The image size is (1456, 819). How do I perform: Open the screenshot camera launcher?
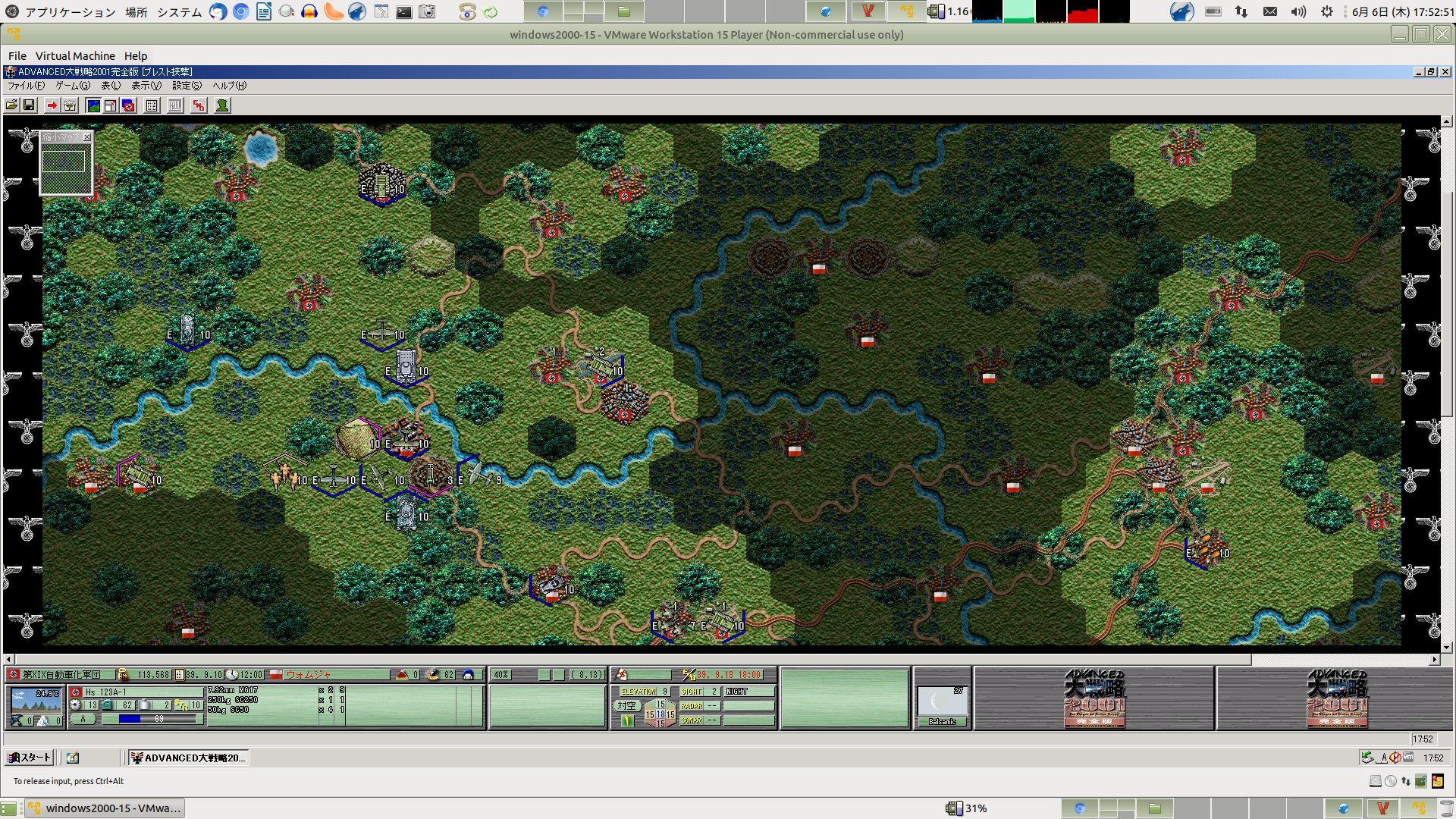[x=428, y=11]
